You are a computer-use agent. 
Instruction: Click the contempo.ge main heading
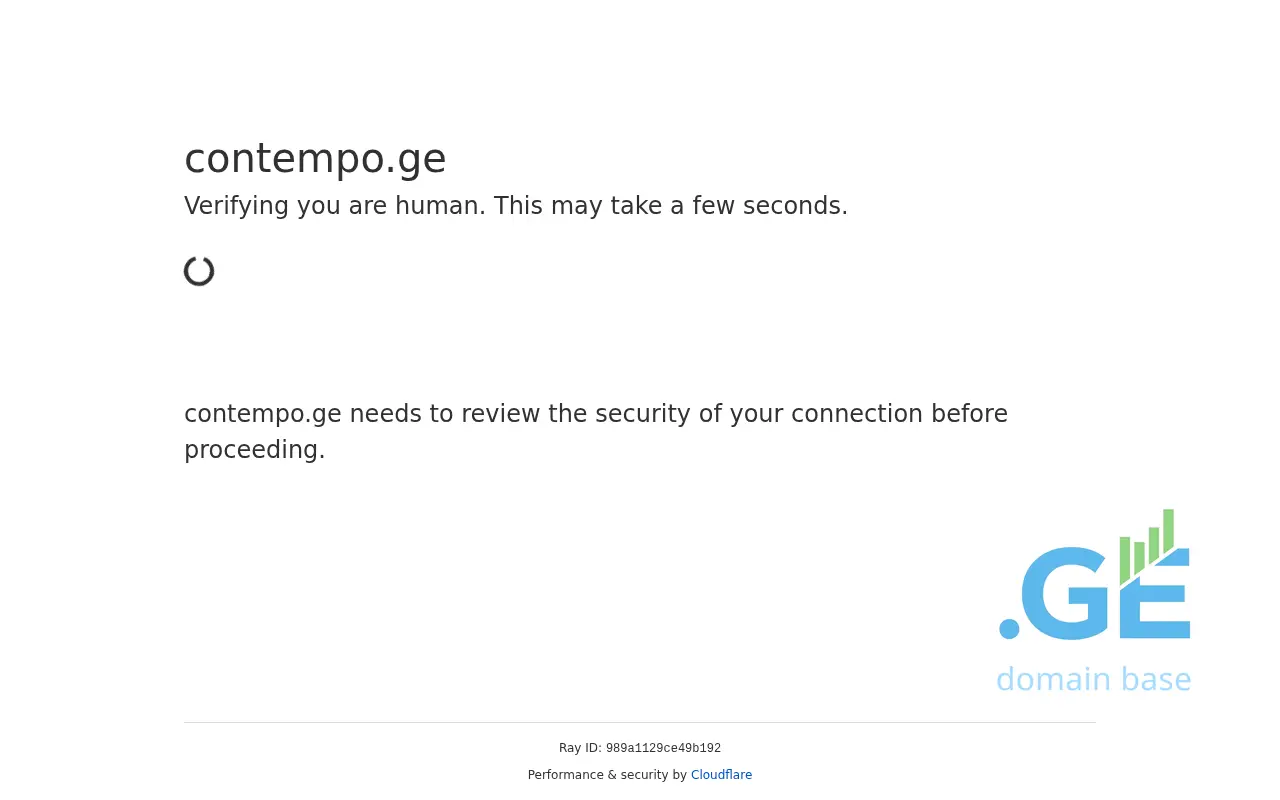tap(315, 158)
